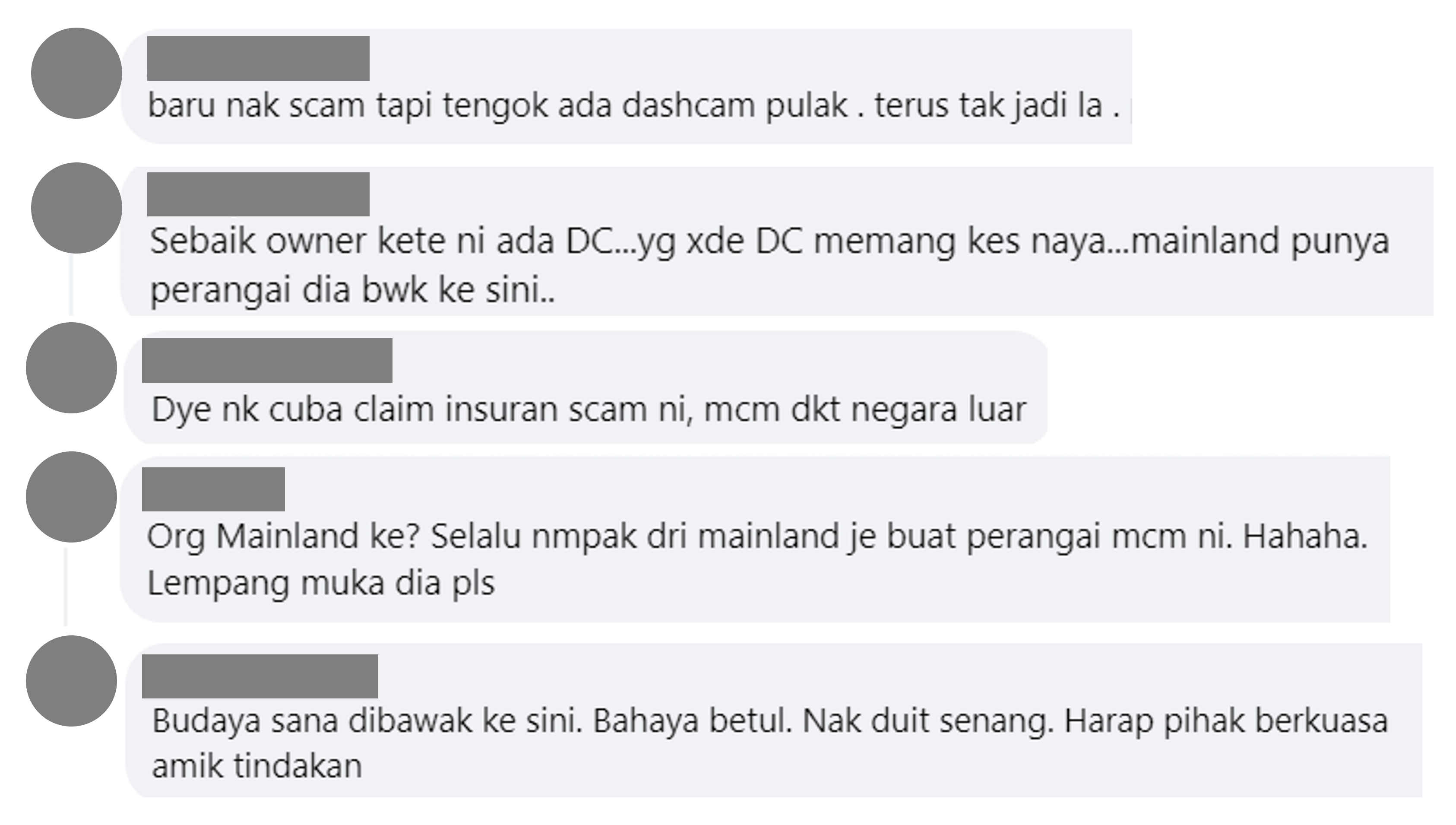The image size is (1456, 825).
Task: Open redacted commenter name above 'Dye nk cuba'
Action: pyautogui.click(x=267, y=360)
